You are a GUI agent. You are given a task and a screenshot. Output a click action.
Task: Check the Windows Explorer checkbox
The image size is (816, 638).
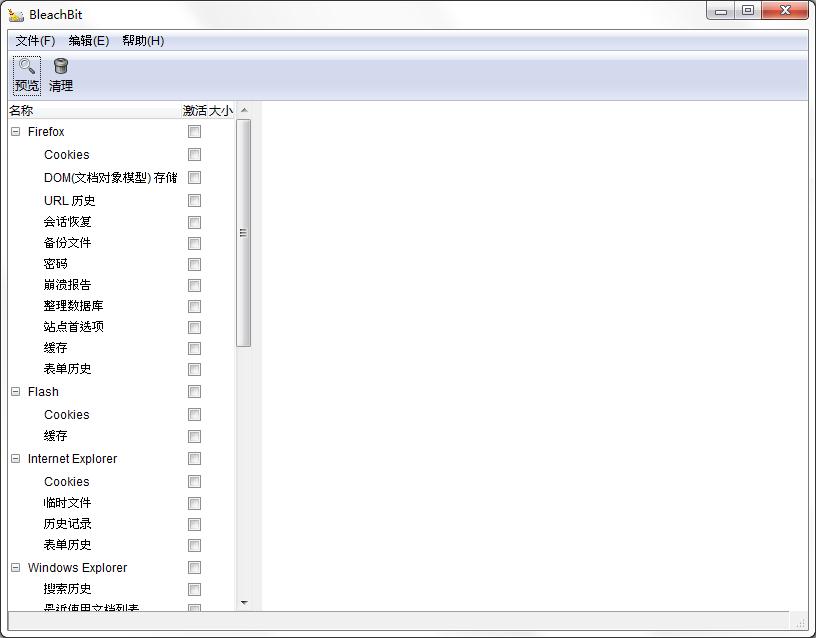194,567
